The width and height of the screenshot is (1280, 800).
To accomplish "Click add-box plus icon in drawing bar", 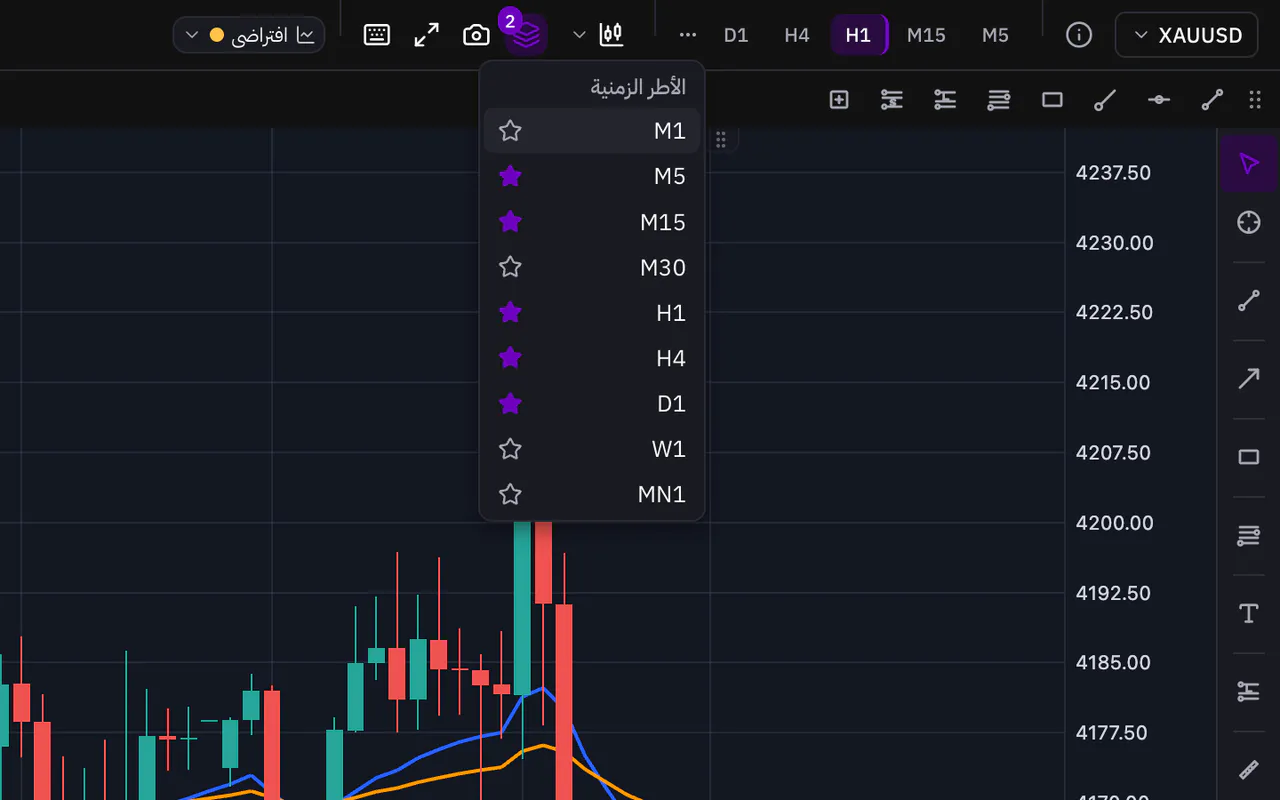I will click(839, 99).
